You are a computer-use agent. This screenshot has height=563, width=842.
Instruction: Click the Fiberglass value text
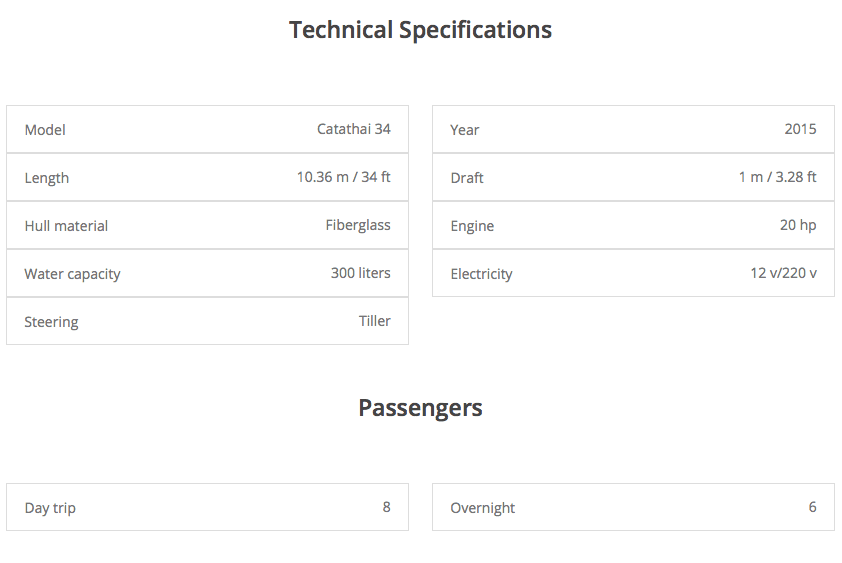[x=358, y=225]
